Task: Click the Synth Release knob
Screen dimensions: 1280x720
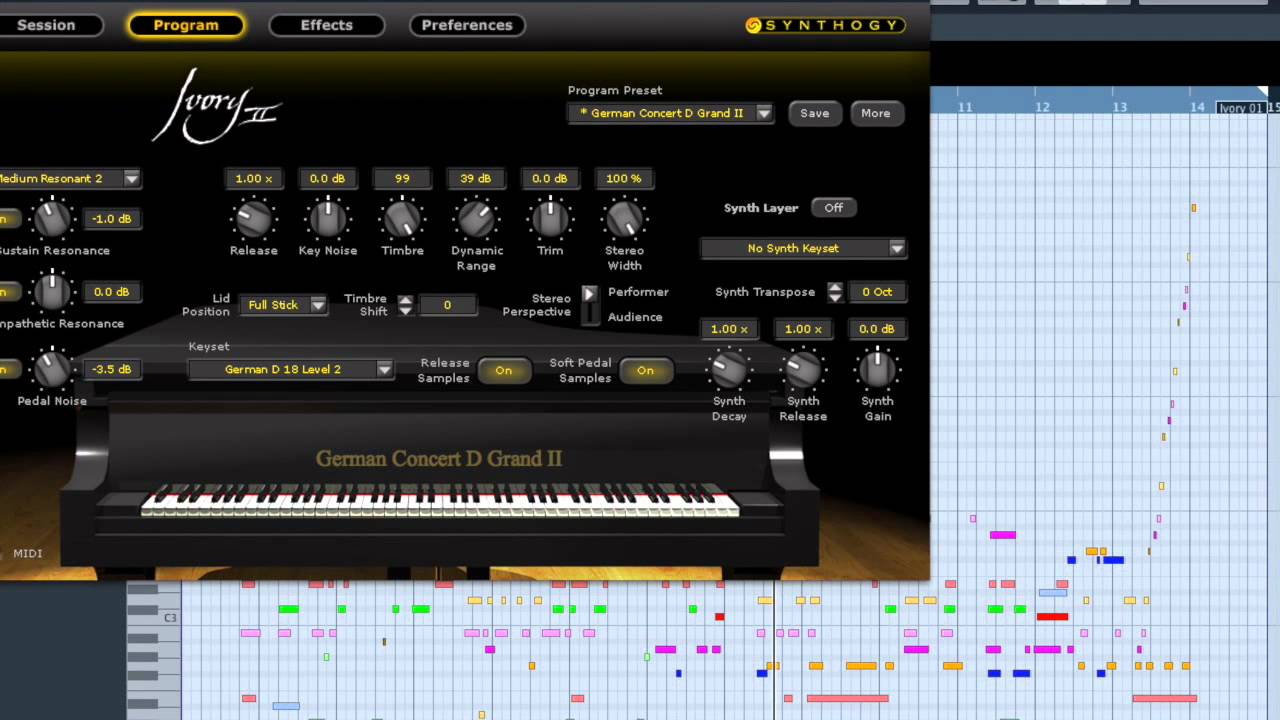Action: 803,369
